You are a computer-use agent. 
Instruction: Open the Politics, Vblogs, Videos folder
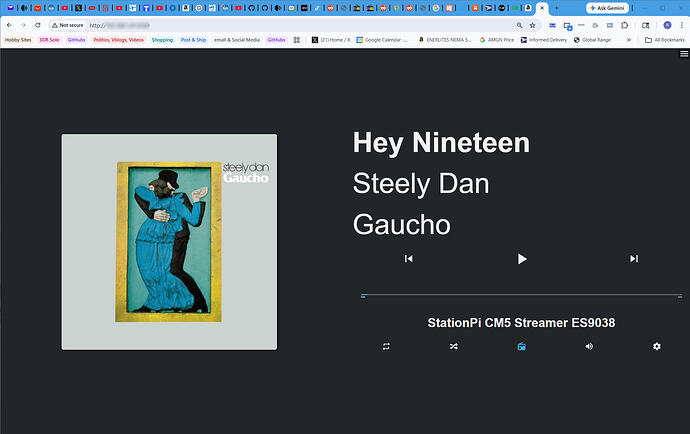pos(118,40)
